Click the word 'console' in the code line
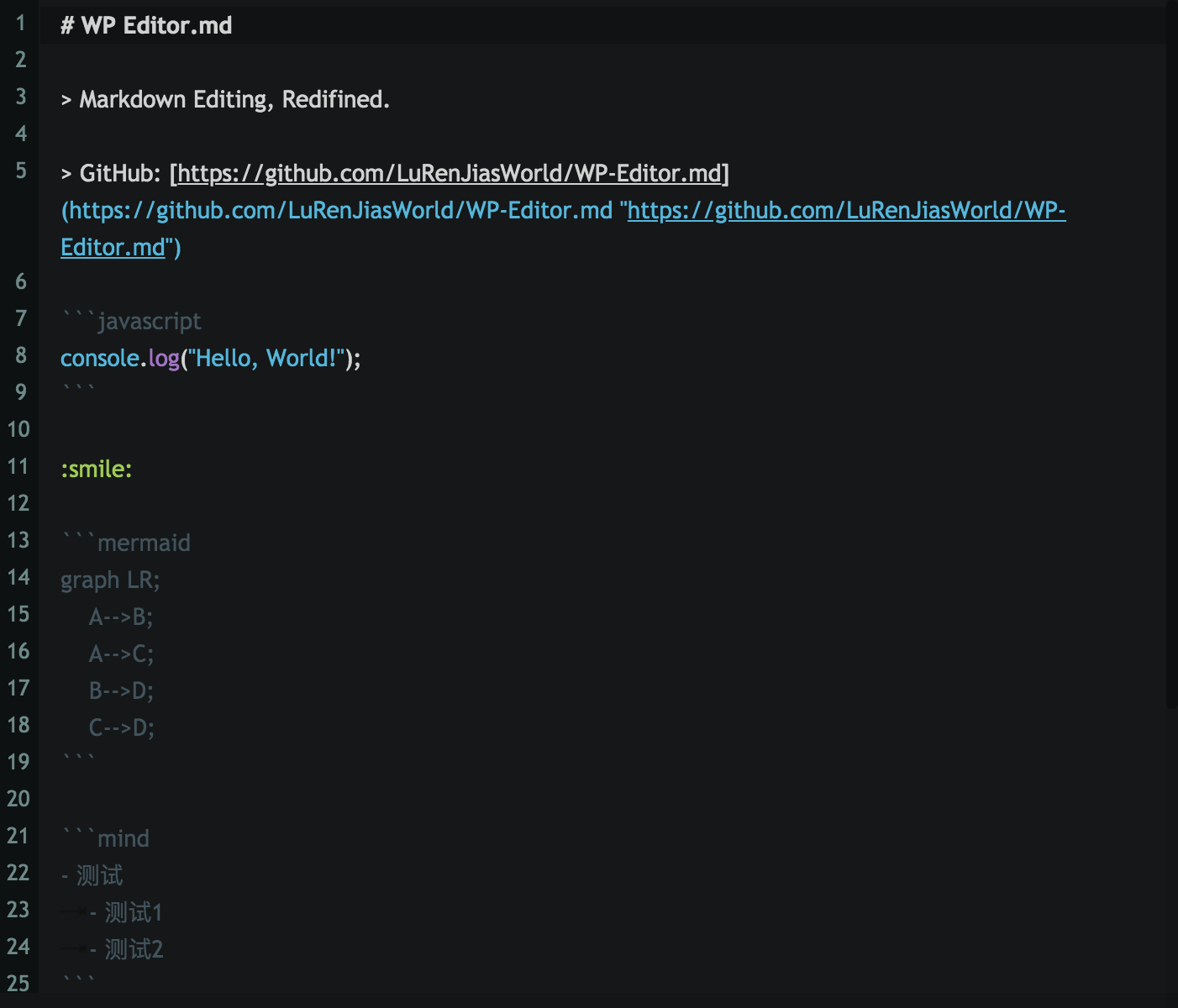The width and height of the screenshot is (1178, 1008). [100, 358]
